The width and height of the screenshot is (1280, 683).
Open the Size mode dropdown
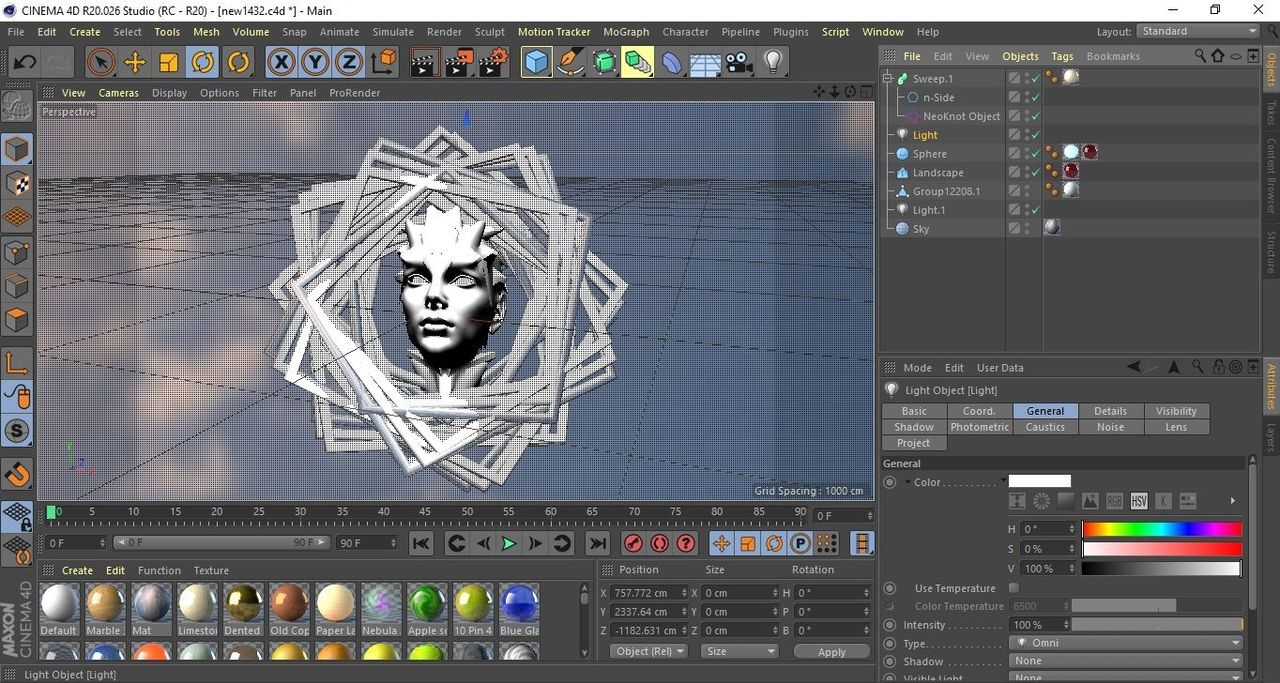point(739,651)
